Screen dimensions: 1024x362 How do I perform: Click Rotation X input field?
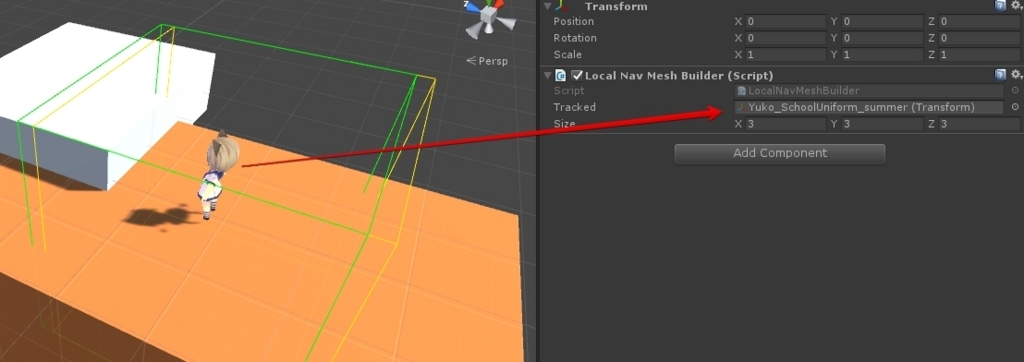click(x=786, y=38)
